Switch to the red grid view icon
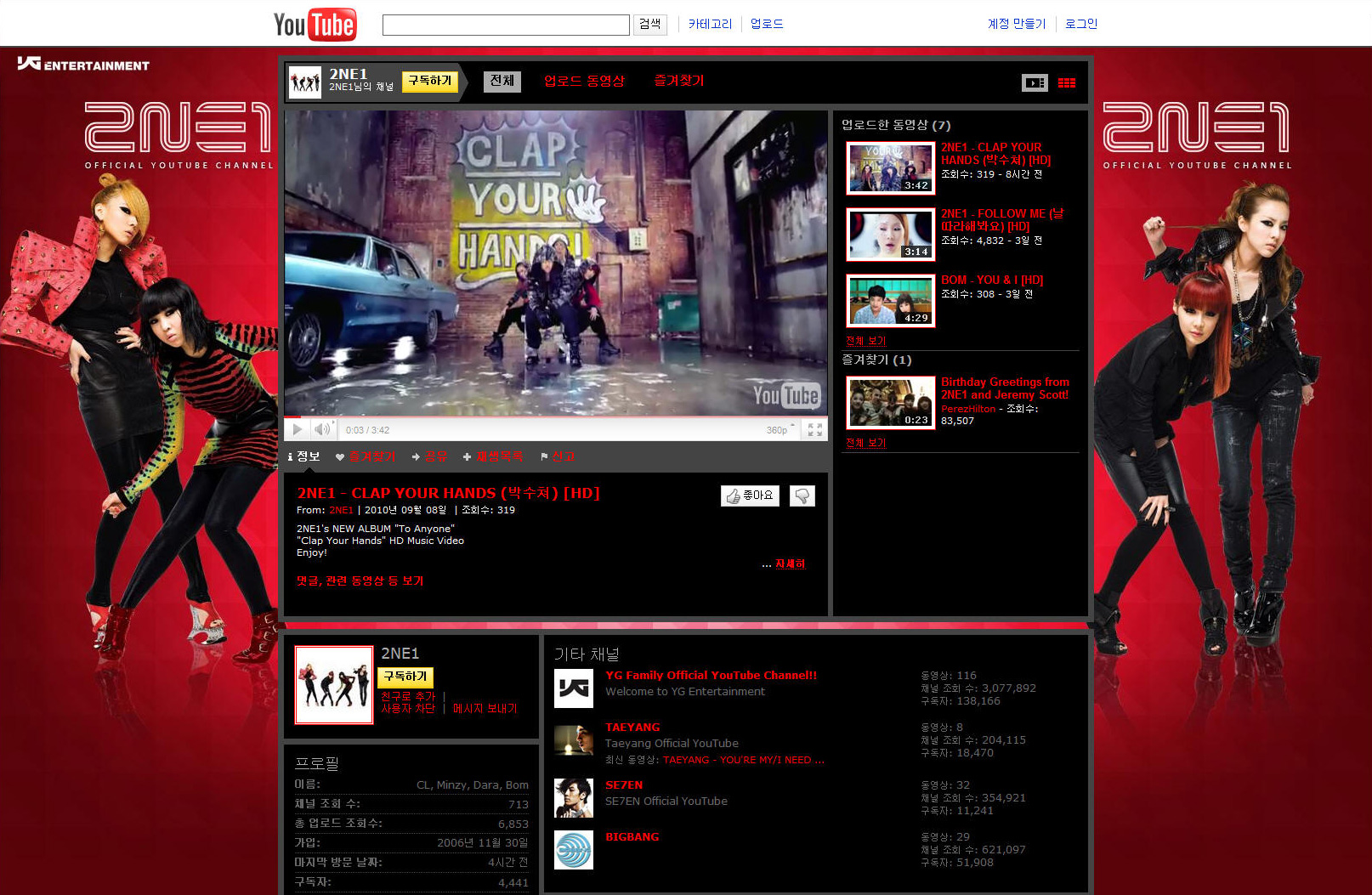Image resolution: width=1372 pixels, height=895 pixels. 1067,82
